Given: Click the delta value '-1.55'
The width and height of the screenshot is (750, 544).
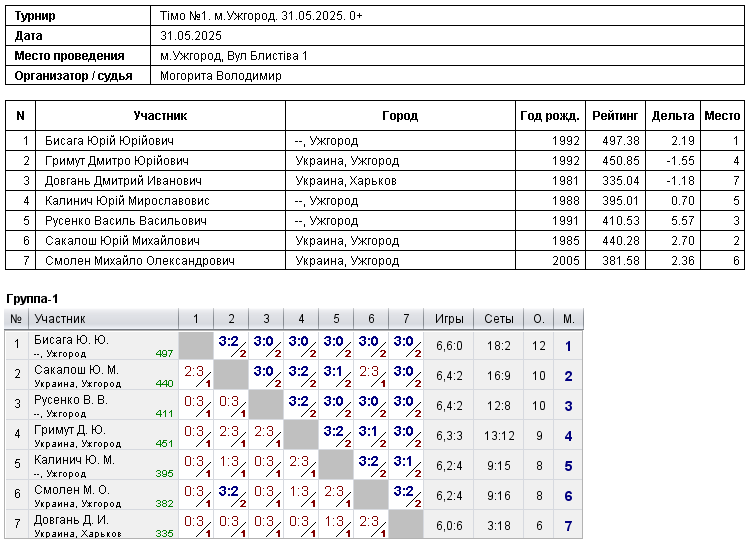Looking at the screenshot, I should point(680,161).
